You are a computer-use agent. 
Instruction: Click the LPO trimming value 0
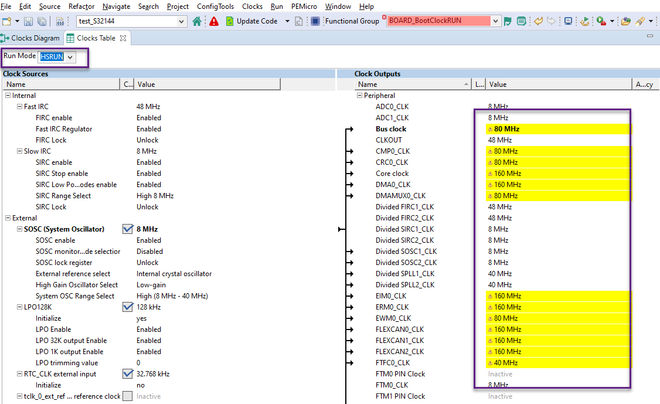[138, 363]
